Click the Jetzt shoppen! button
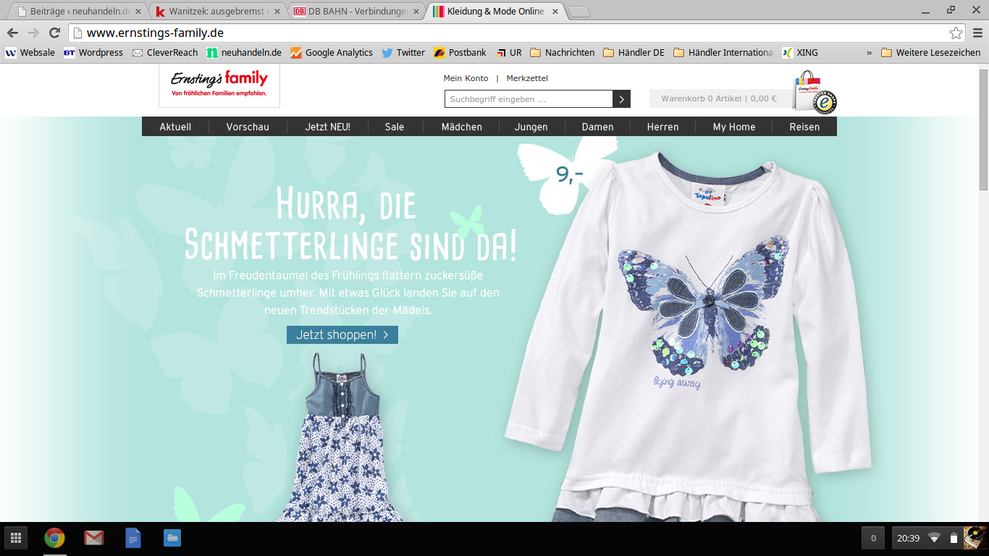989x556 pixels. (342, 335)
